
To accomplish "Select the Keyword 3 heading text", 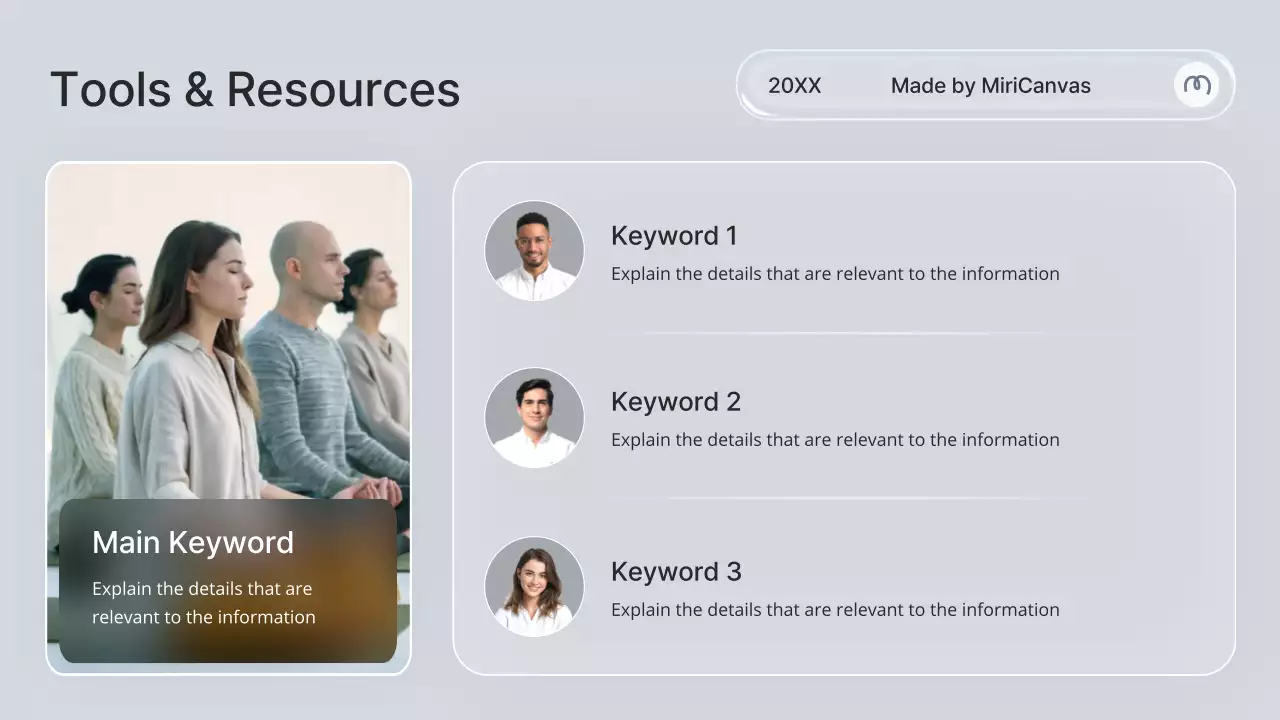I will point(676,571).
